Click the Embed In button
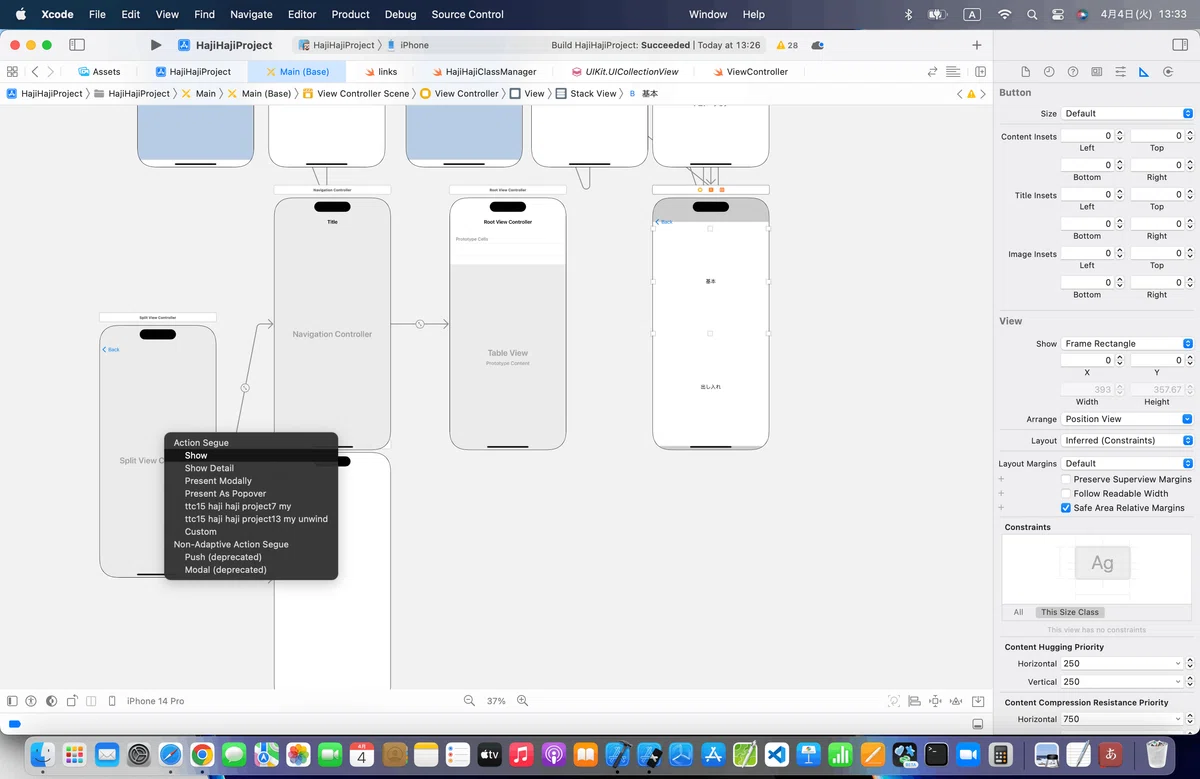This screenshot has height=779, width=1200. pos(978,701)
